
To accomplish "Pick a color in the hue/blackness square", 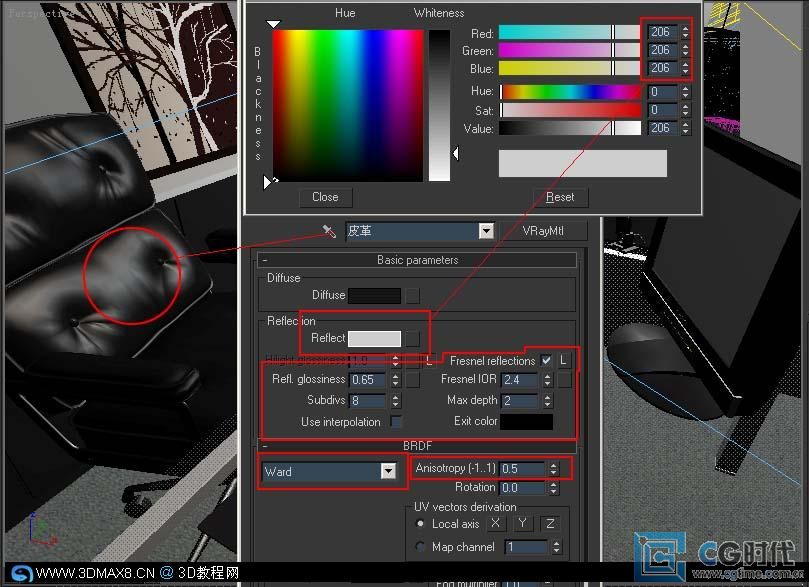I will pos(348,105).
